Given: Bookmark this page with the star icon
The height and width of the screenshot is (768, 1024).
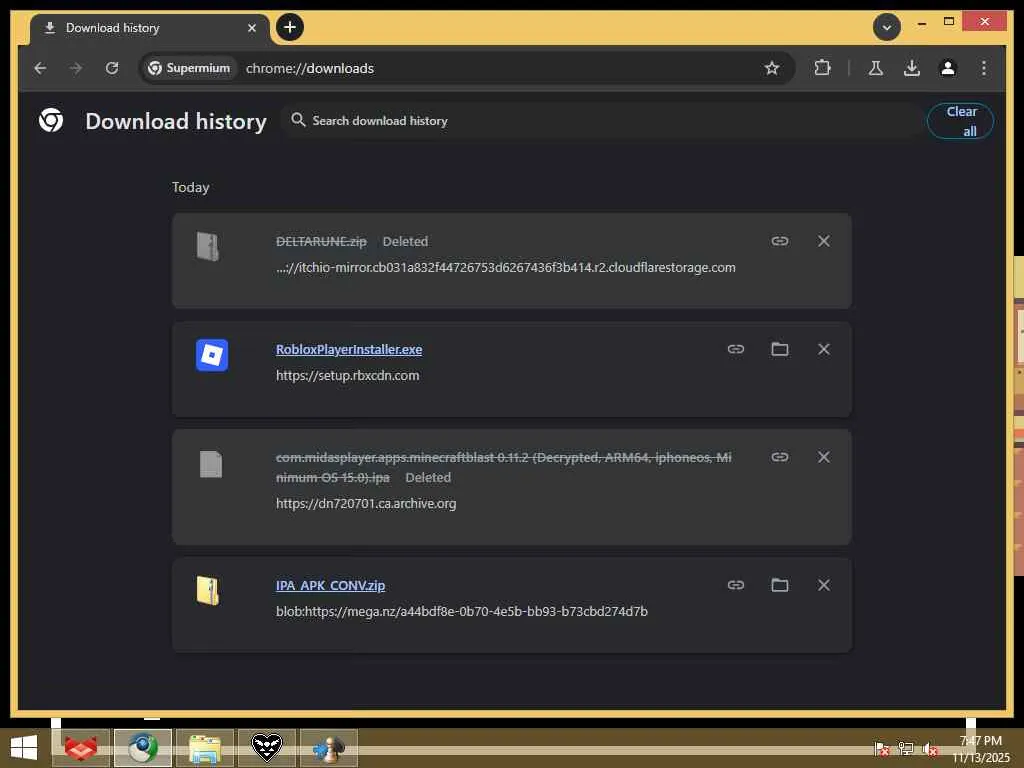Looking at the screenshot, I should pyautogui.click(x=772, y=68).
